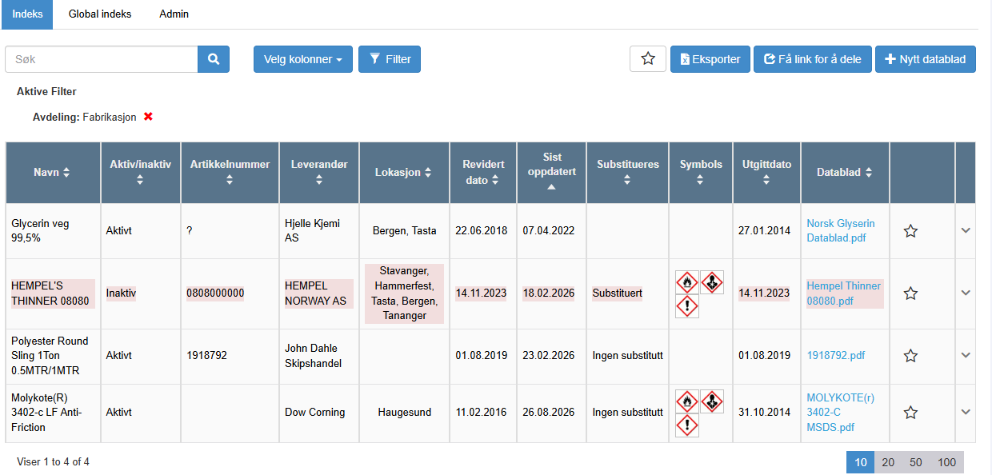Image resolution: width=992 pixels, height=475 pixels.
Task: Switch to the Global indeks tab
Action: click(100, 14)
